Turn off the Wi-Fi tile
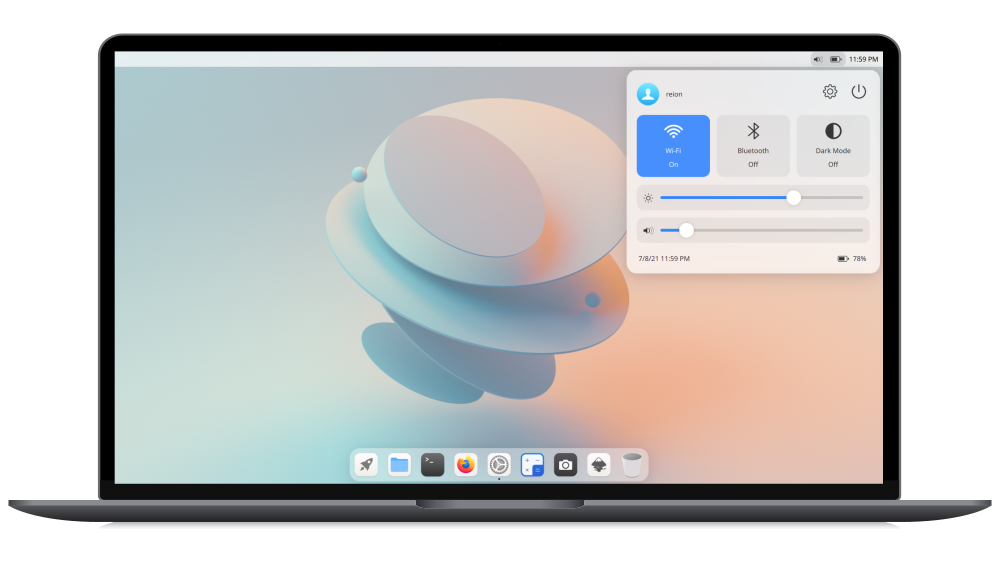Image resolution: width=1000 pixels, height=563 pixels. (673, 146)
